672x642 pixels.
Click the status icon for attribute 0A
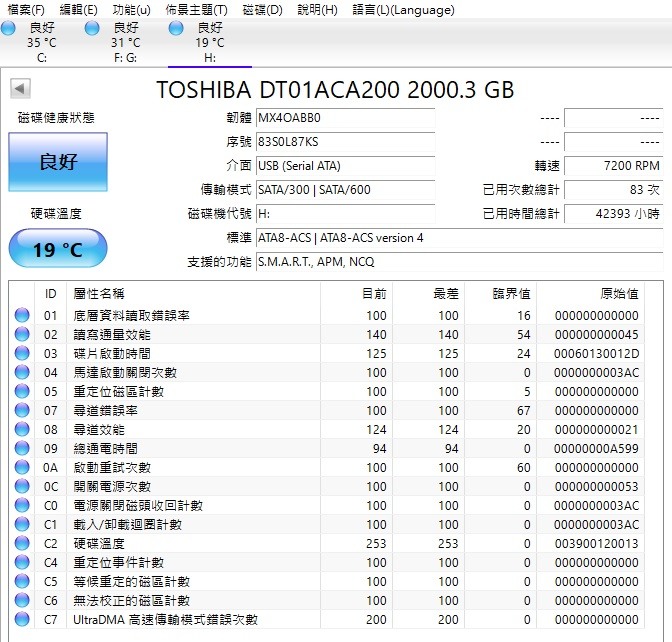click(x=22, y=467)
